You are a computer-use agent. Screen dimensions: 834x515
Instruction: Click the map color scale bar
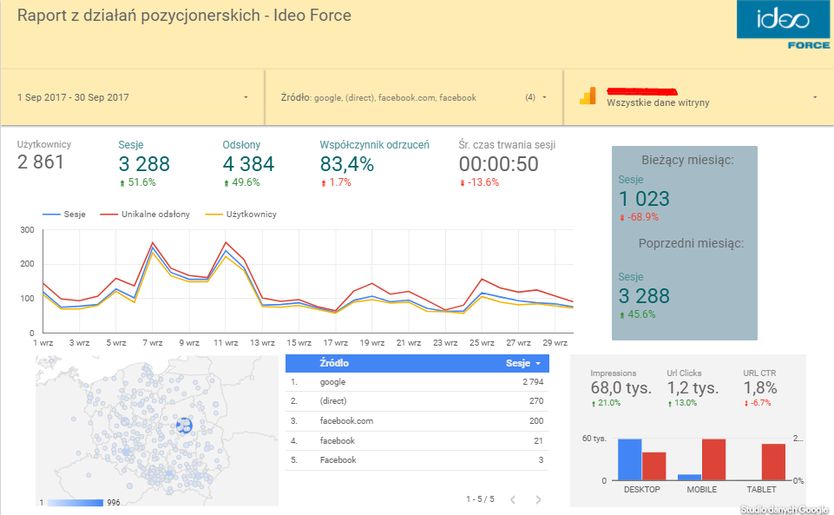(x=74, y=502)
